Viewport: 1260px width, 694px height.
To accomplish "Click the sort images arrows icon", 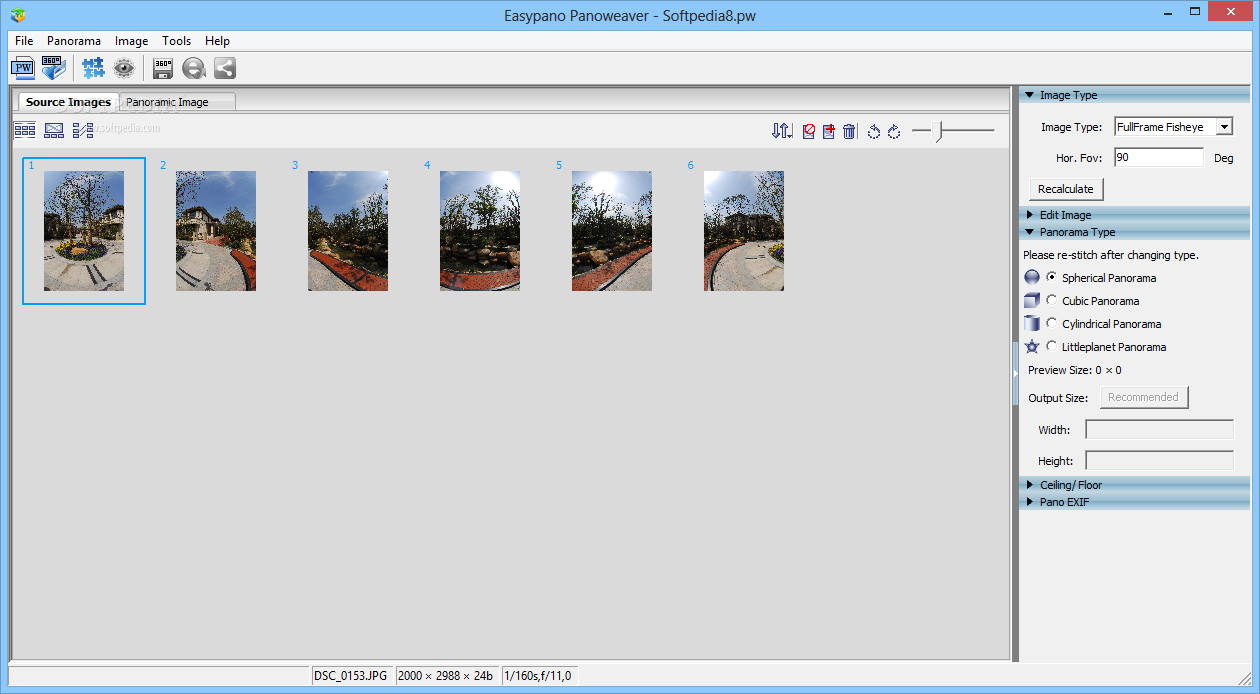I will 782,131.
